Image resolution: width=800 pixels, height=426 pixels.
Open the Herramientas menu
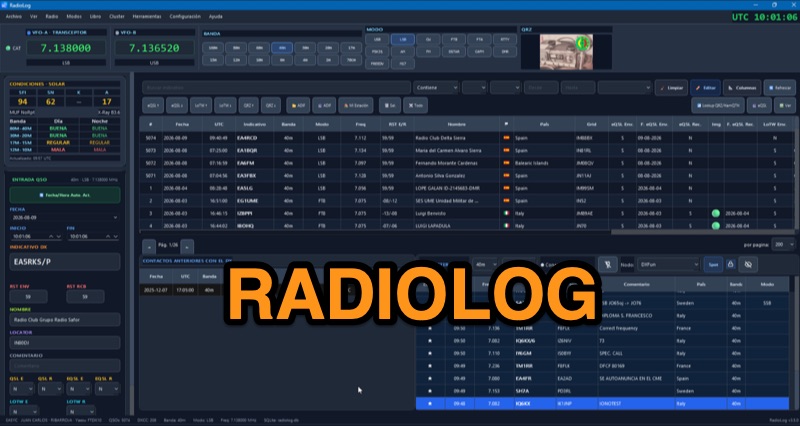click(147, 16)
